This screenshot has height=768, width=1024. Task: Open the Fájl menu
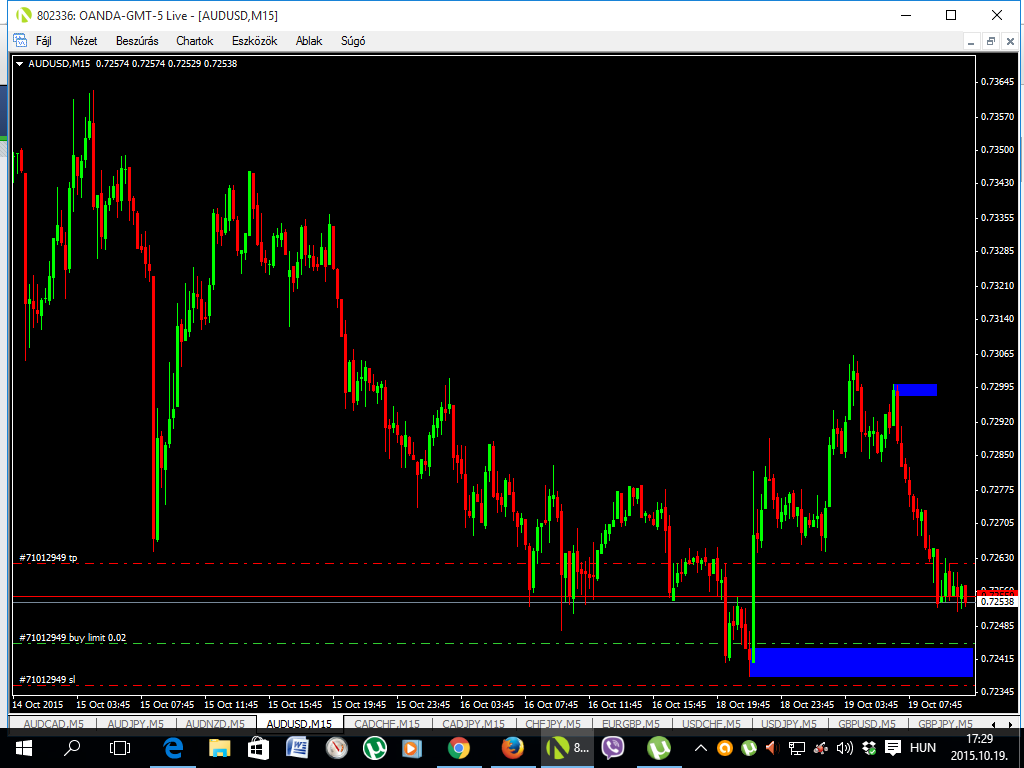click(x=43, y=41)
